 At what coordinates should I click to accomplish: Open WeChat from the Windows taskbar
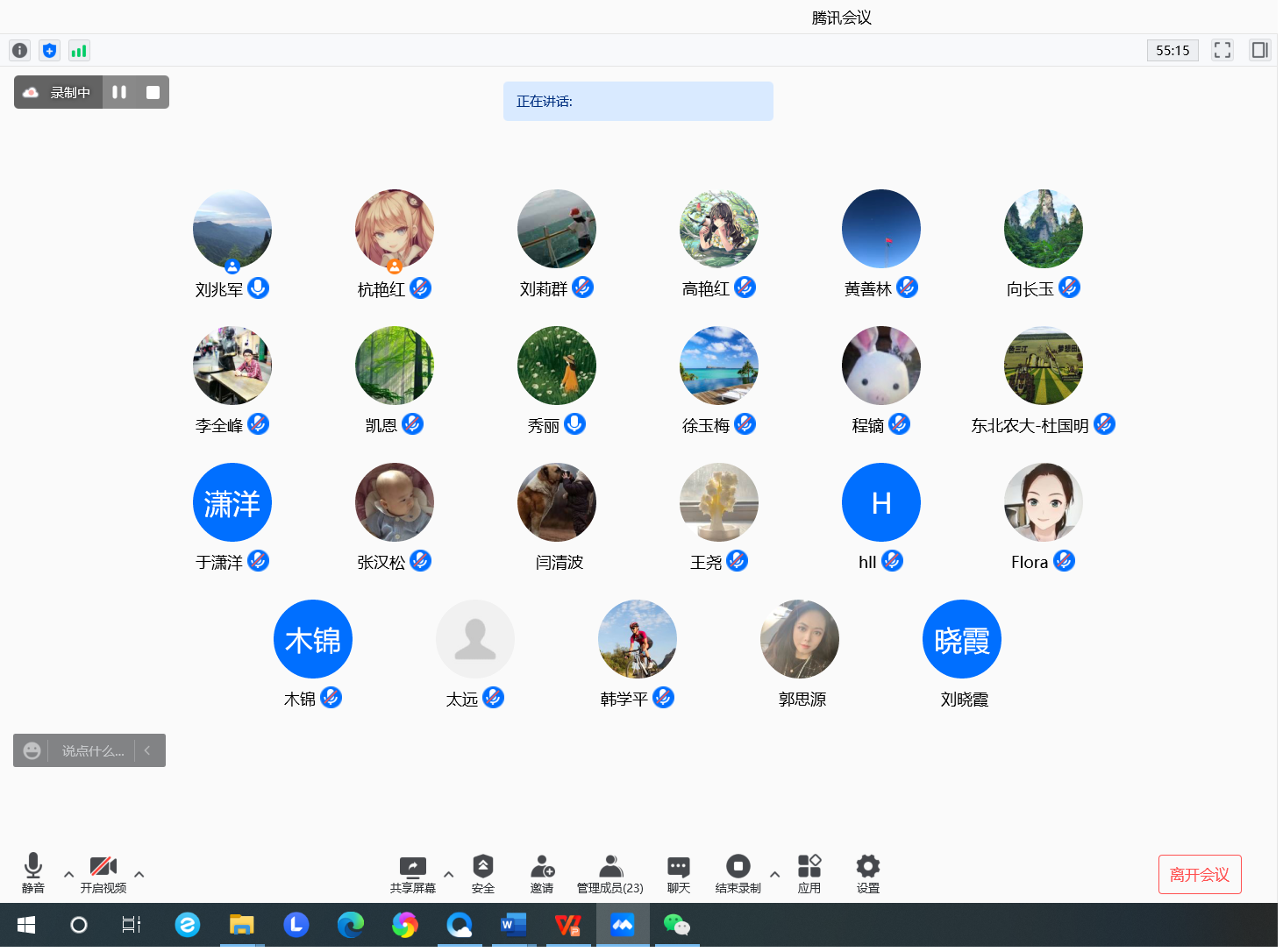[x=676, y=925]
